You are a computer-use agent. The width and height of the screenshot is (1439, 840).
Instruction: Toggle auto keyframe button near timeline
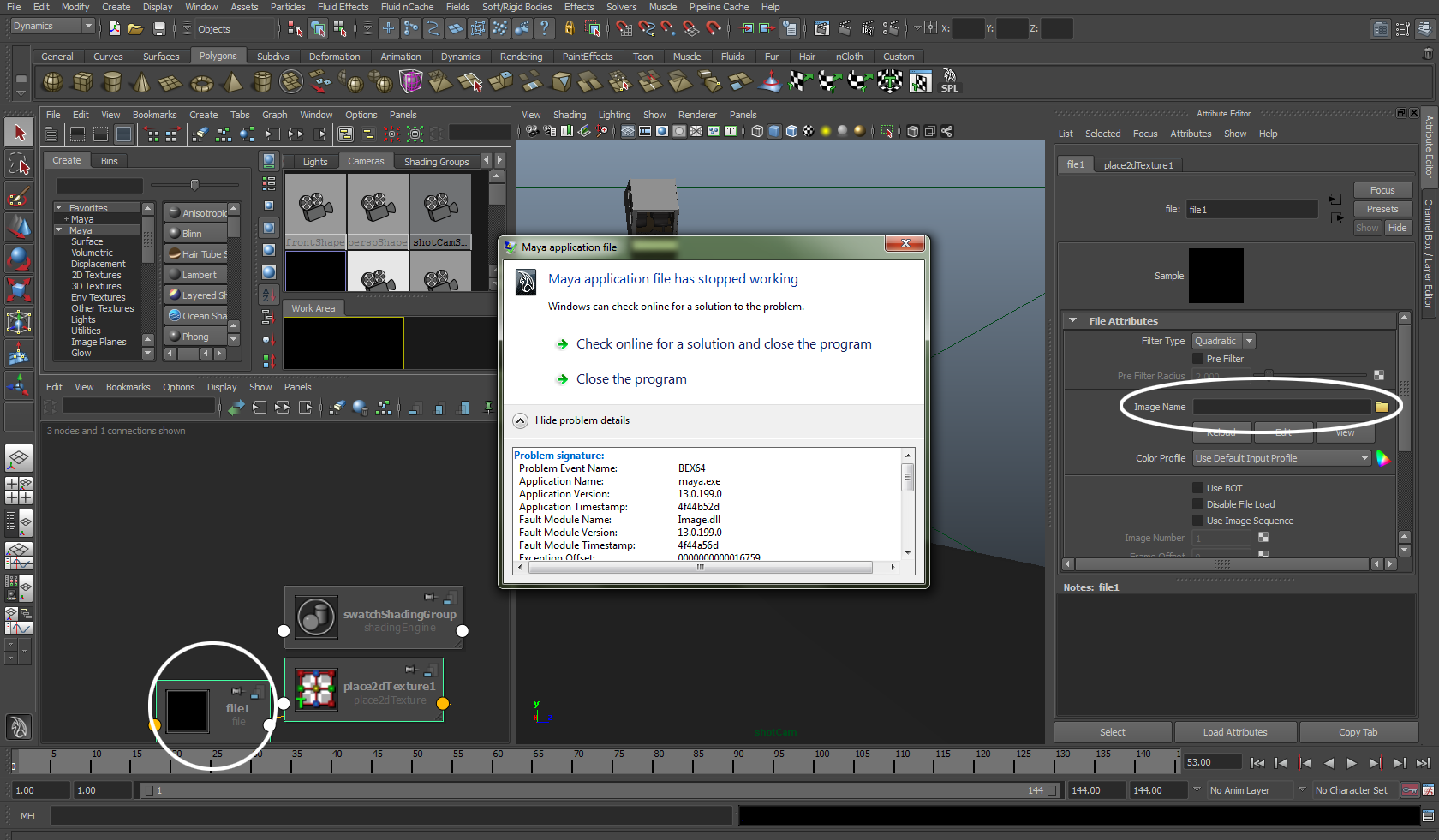[x=1410, y=790]
